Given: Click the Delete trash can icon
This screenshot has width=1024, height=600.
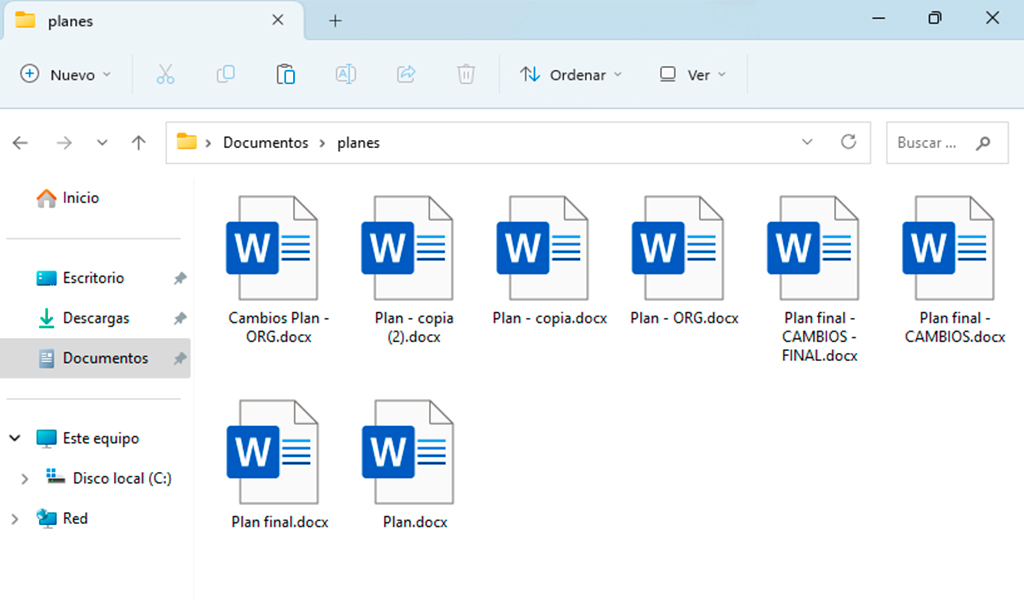Looking at the screenshot, I should 466,74.
